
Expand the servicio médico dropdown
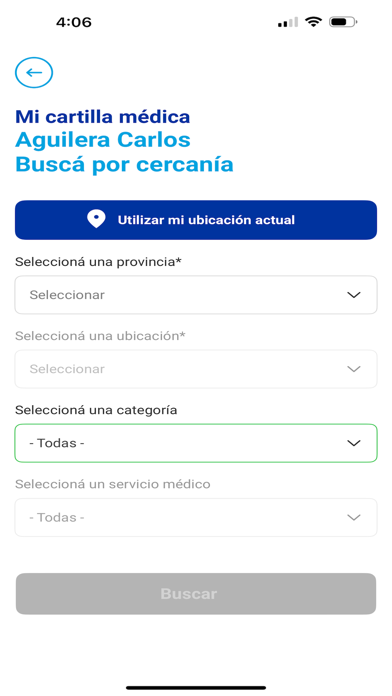(196, 517)
